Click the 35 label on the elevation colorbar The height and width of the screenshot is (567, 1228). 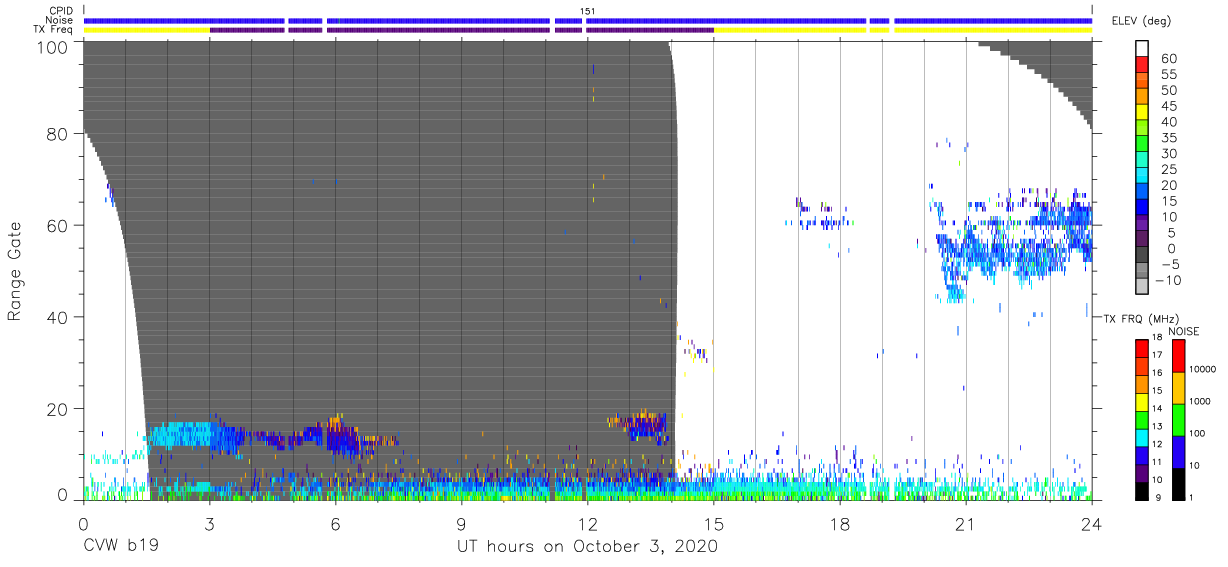click(x=1167, y=138)
